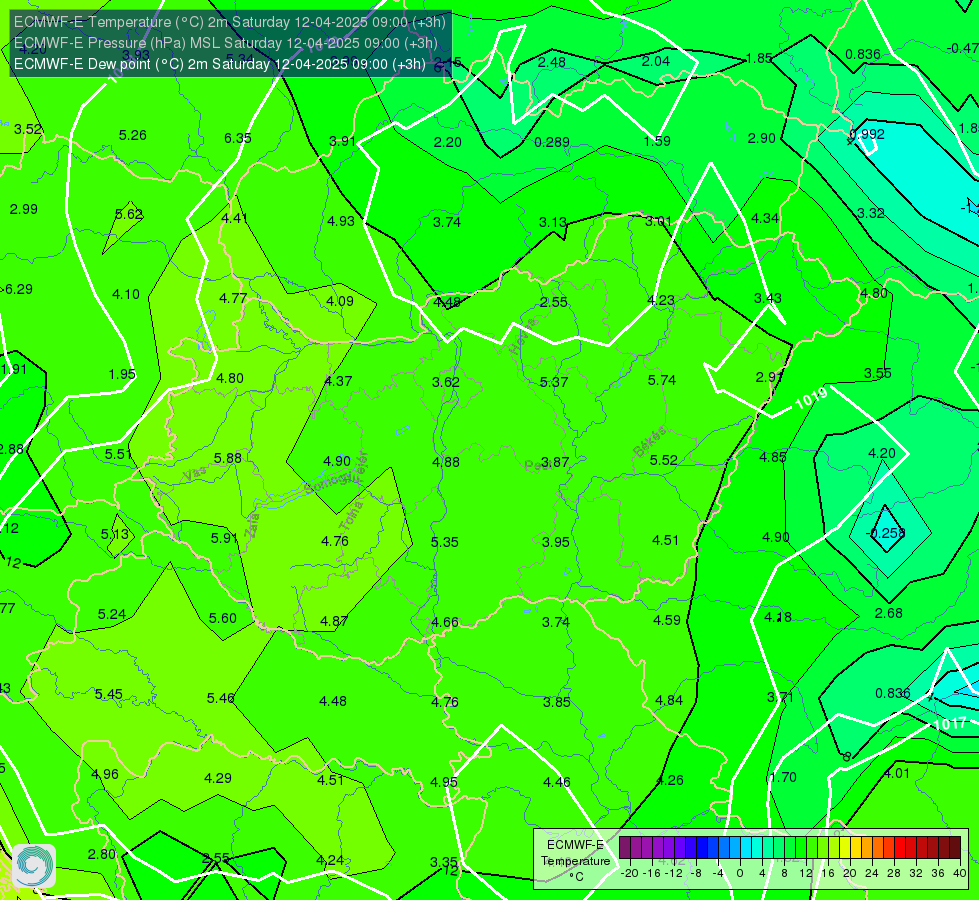Click the ECMWF-E Temperature legend title
Viewport: 979px width, 900px height.
pos(575,853)
